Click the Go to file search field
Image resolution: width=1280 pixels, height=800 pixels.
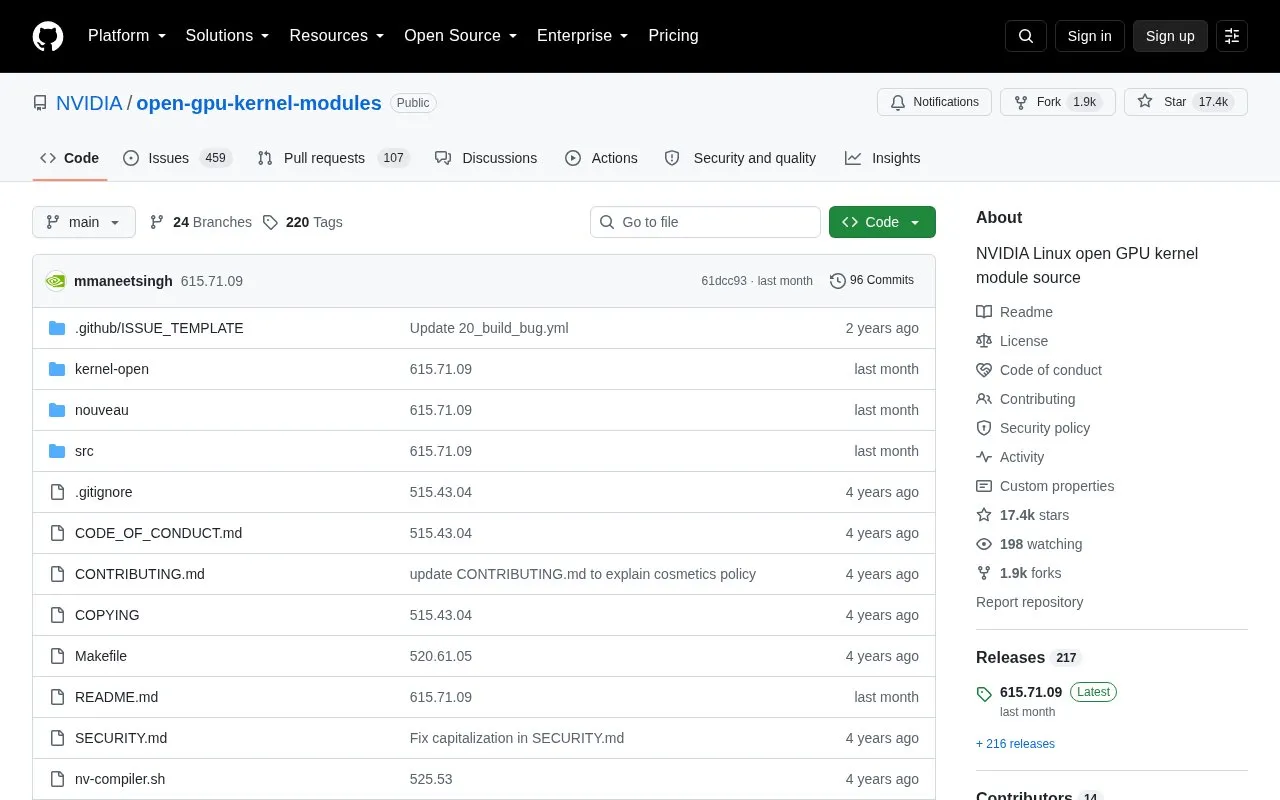pyautogui.click(x=705, y=222)
